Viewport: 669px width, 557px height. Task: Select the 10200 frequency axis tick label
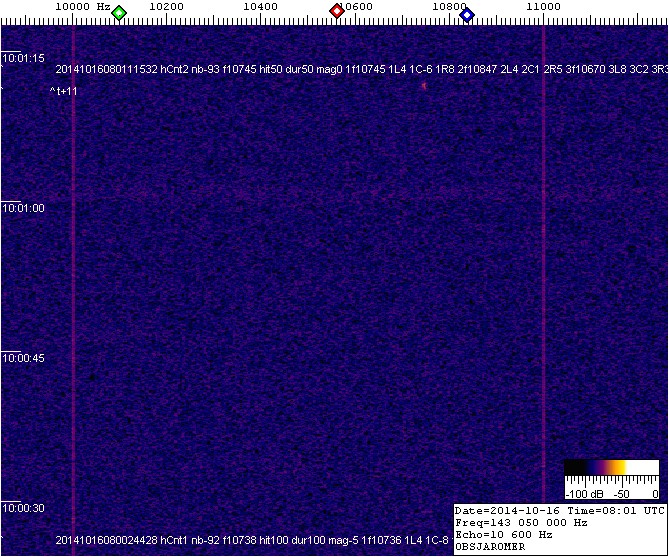(x=165, y=7)
